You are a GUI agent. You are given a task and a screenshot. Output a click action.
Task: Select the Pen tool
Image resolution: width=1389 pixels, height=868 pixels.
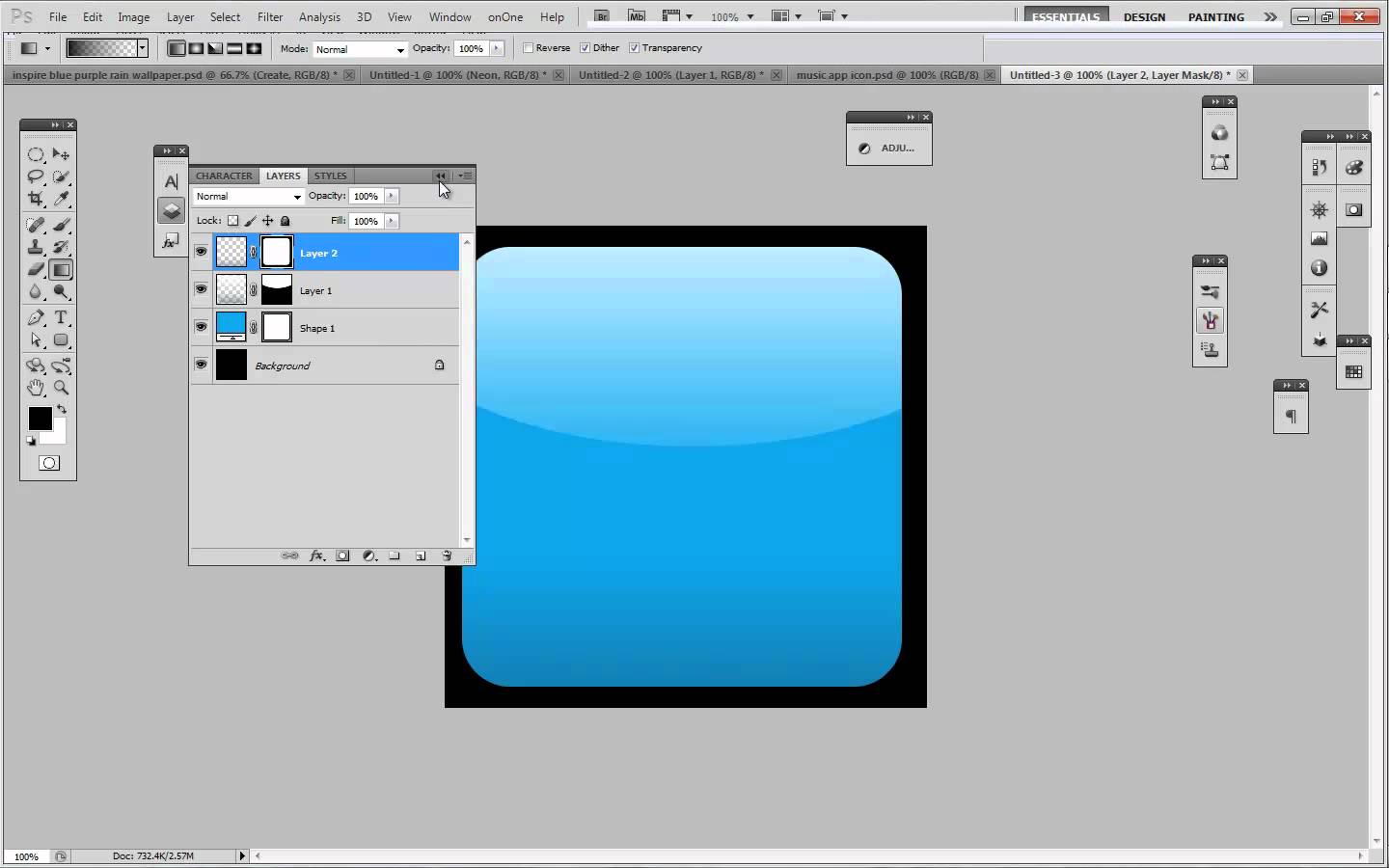pos(36,317)
